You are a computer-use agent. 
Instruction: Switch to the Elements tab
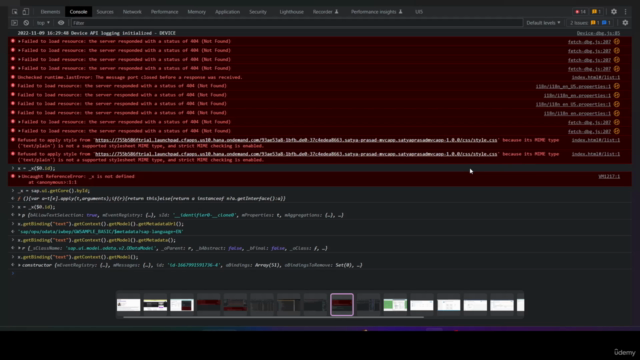coord(50,12)
